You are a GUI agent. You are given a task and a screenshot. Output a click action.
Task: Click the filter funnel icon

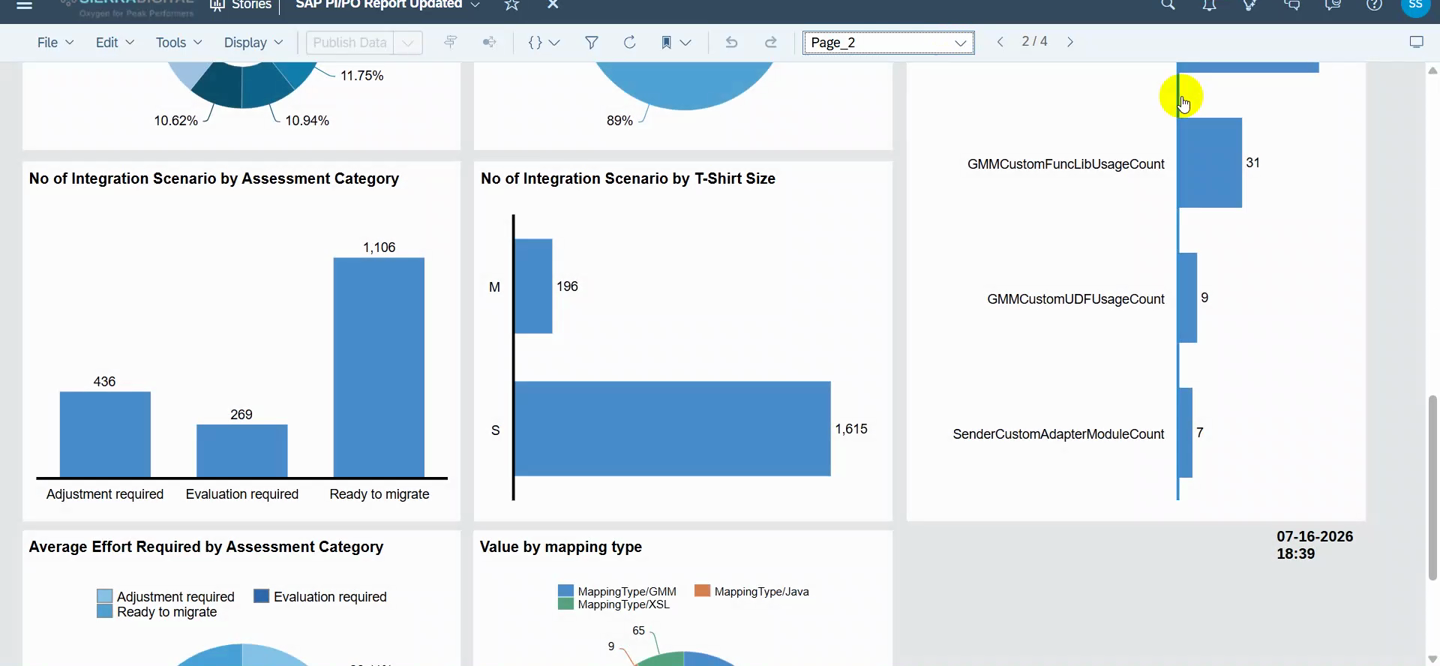coord(591,42)
